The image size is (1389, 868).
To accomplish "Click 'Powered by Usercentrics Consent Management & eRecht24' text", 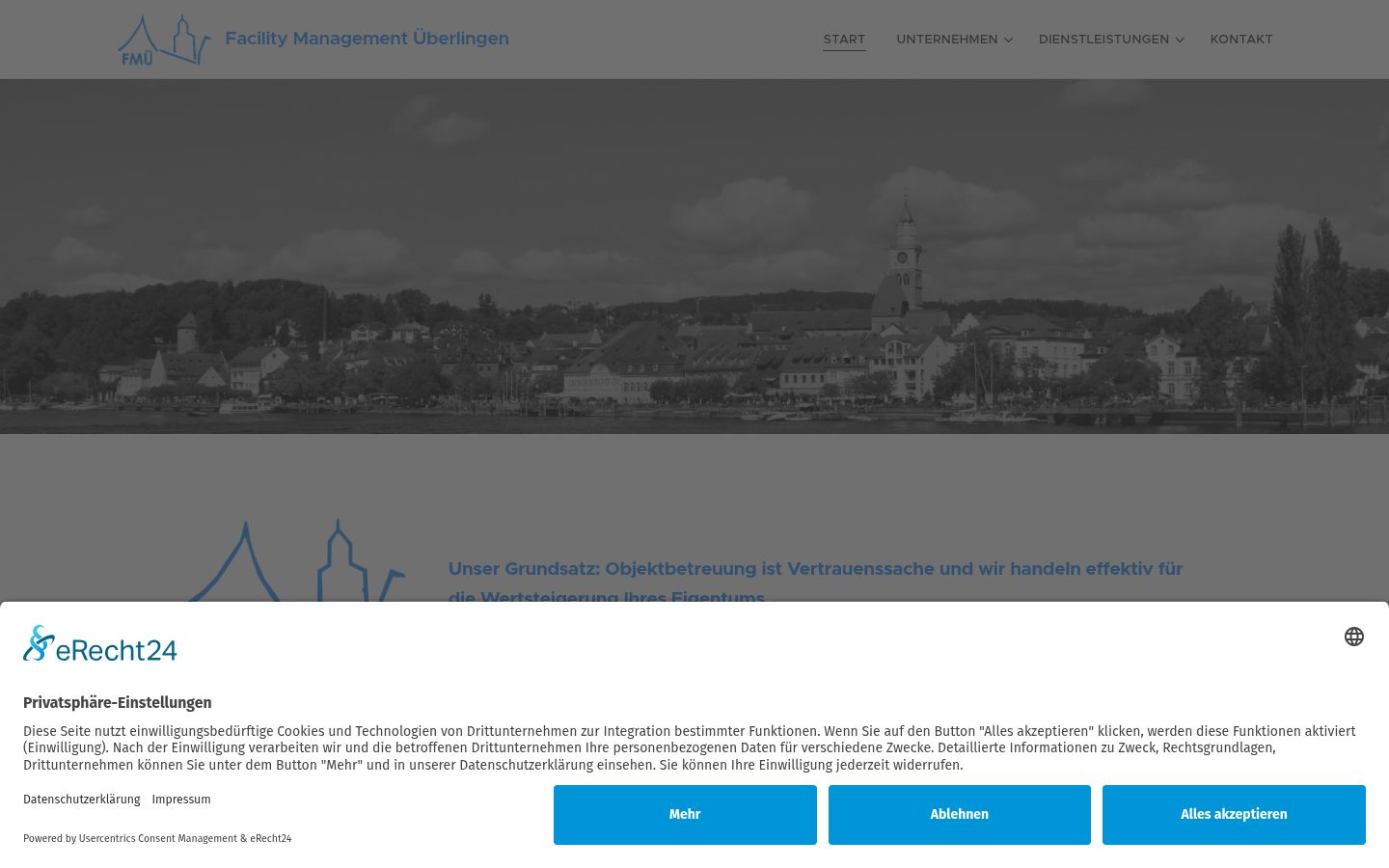I will [157, 839].
